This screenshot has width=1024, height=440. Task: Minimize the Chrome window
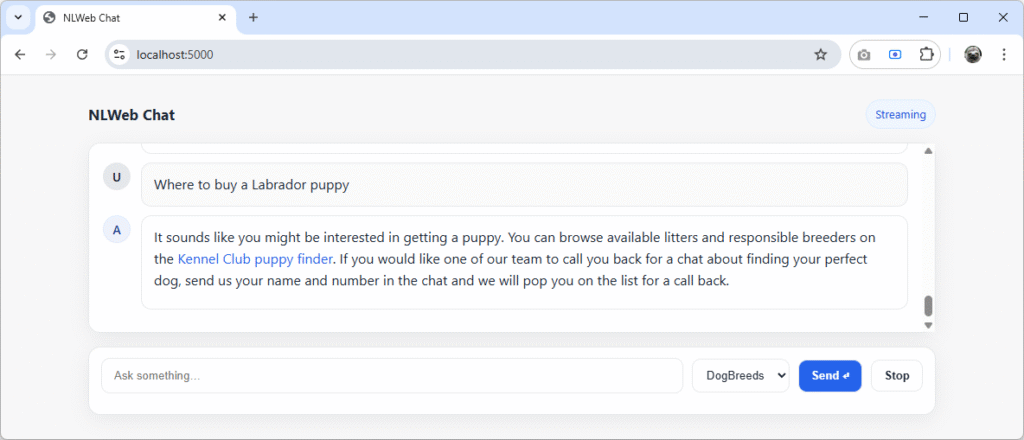pyautogui.click(x=923, y=18)
